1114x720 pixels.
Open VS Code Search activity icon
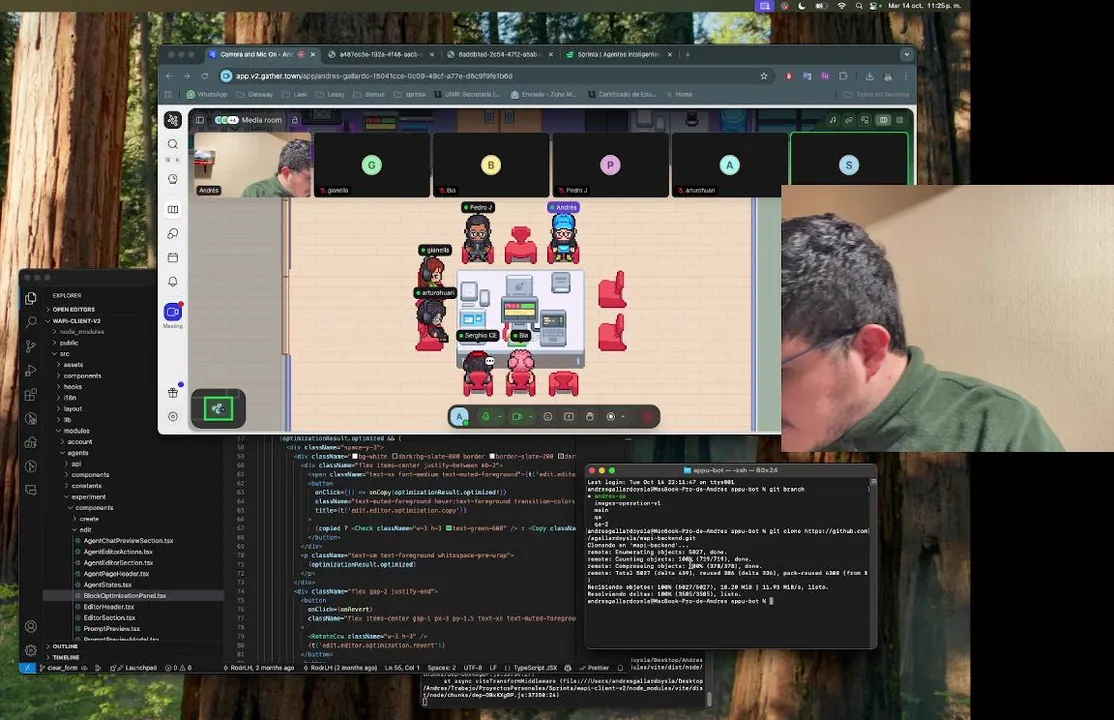pyautogui.click(x=31, y=323)
